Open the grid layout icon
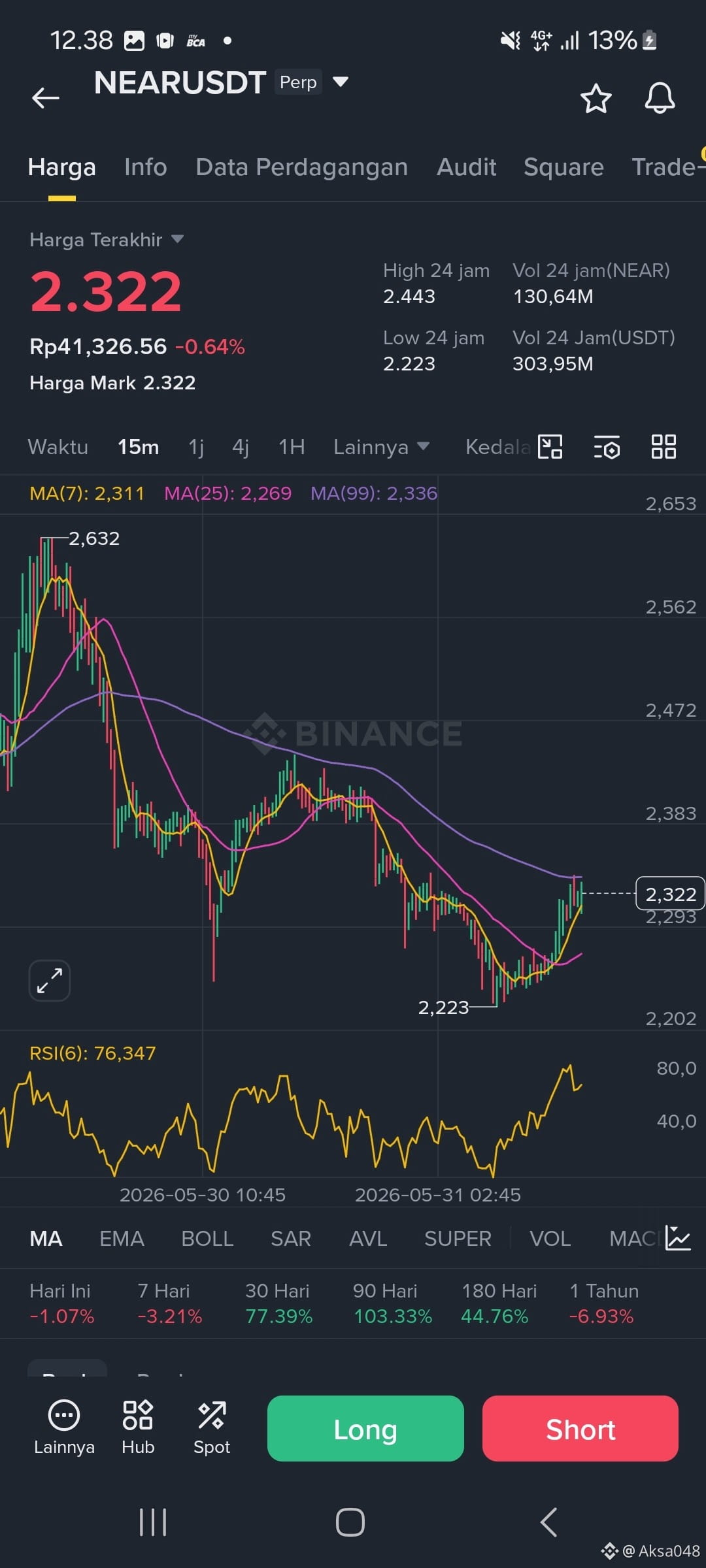Image resolution: width=706 pixels, height=1568 pixels. [x=664, y=447]
